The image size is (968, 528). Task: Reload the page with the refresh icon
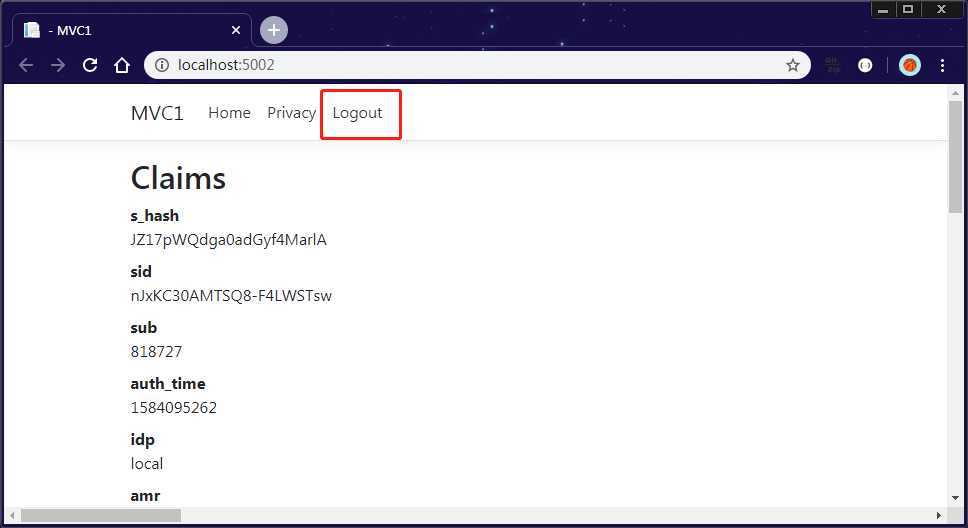[x=90, y=65]
